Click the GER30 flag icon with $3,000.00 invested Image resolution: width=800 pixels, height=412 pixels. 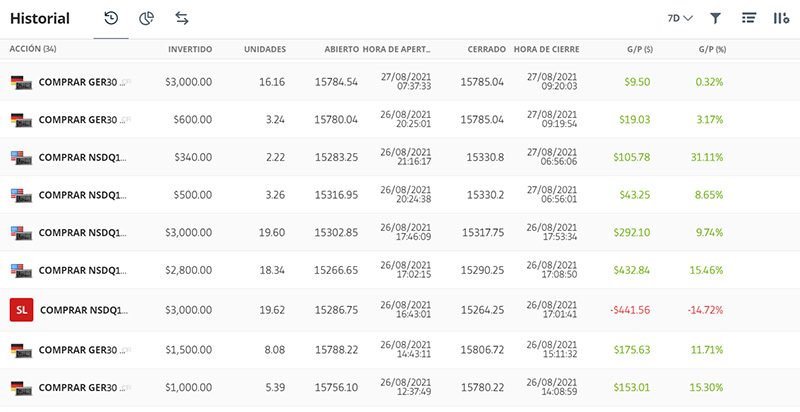tap(21, 82)
